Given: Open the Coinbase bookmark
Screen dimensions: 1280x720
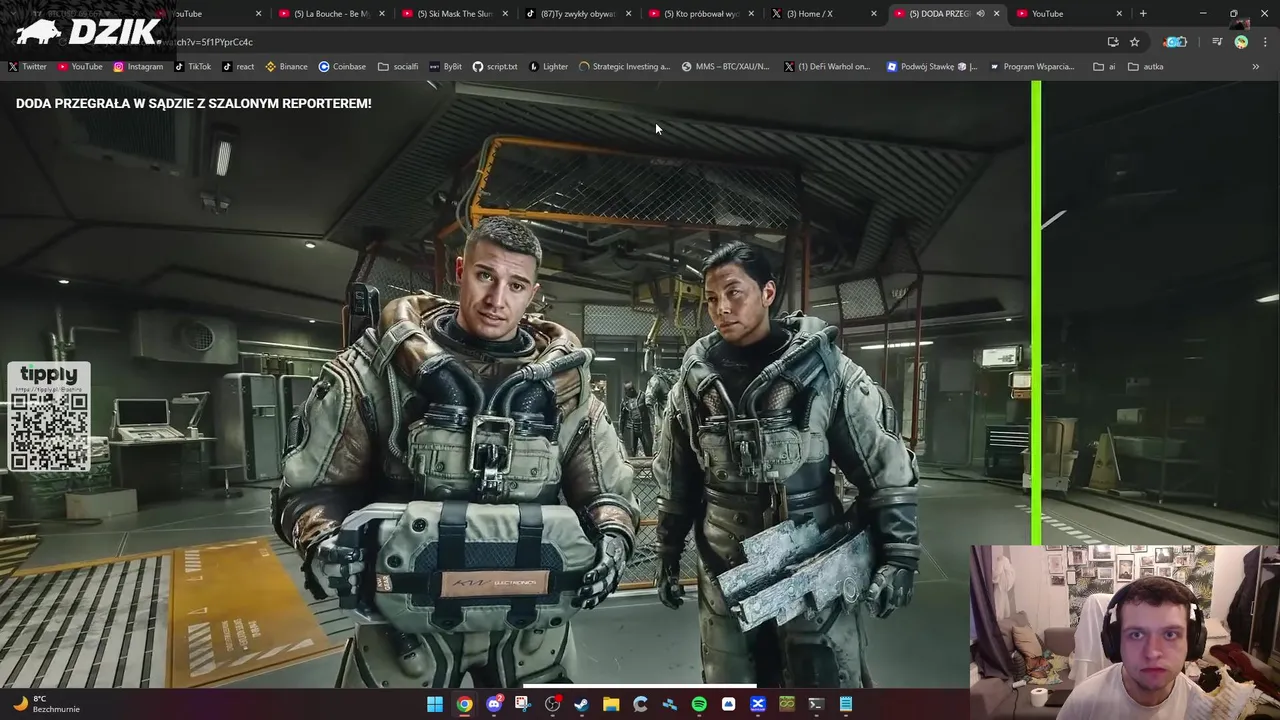Looking at the screenshot, I should (x=342, y=67).
